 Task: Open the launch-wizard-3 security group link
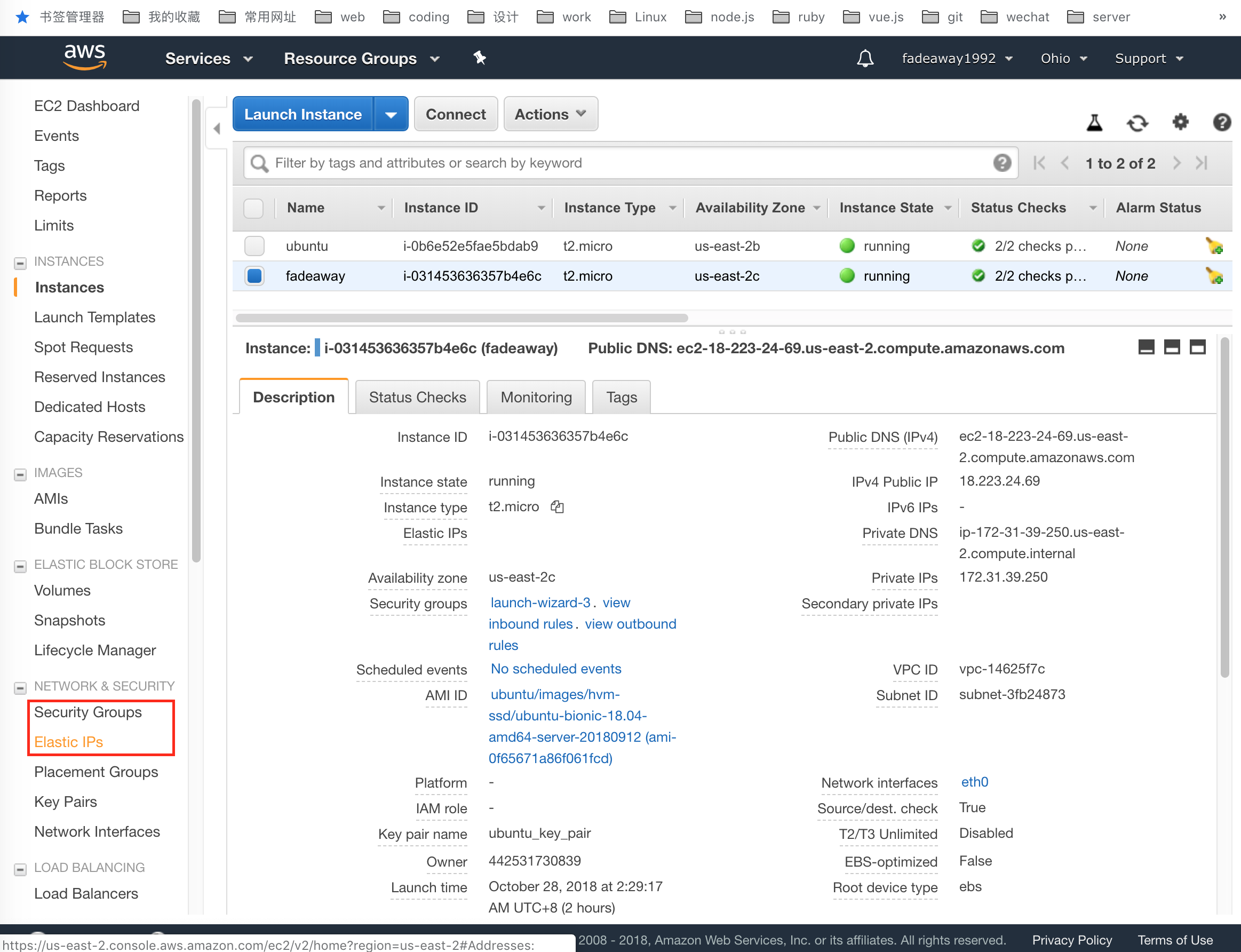540,602
